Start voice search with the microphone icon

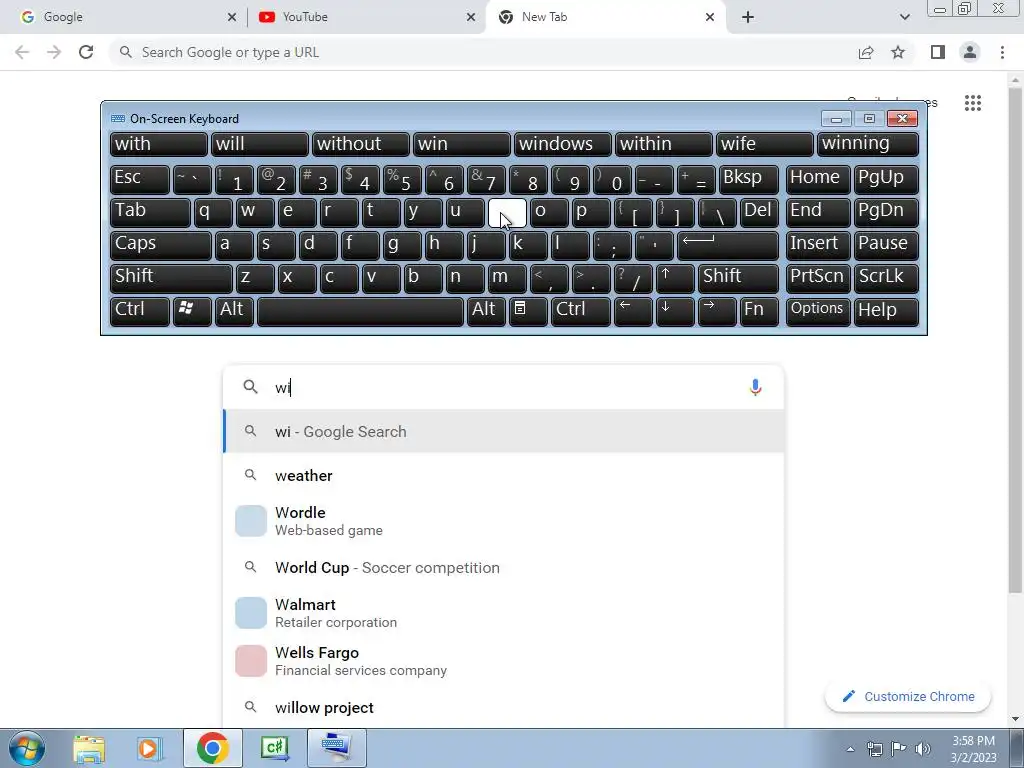755,387
